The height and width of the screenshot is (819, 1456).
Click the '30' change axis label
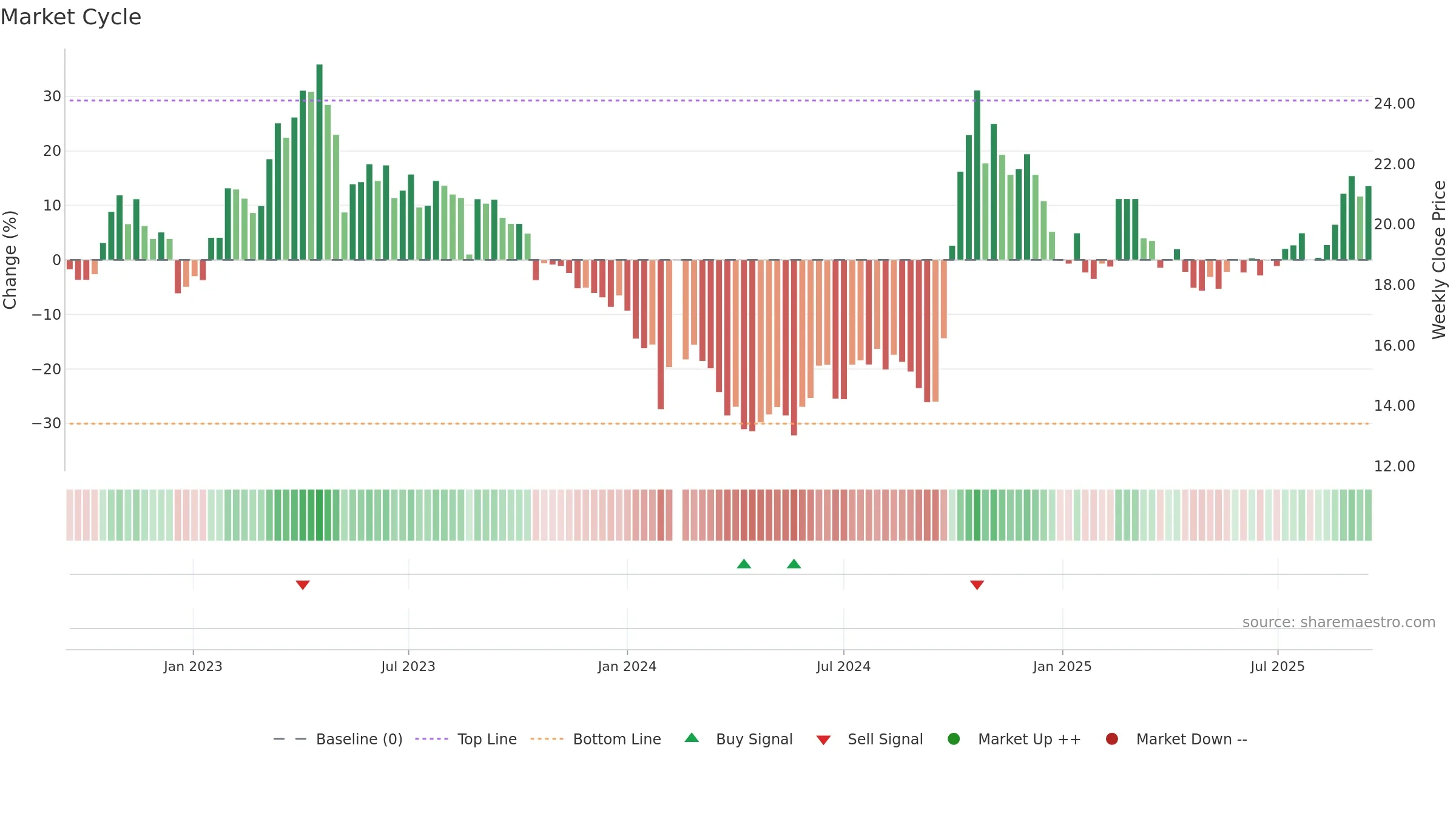52,96
